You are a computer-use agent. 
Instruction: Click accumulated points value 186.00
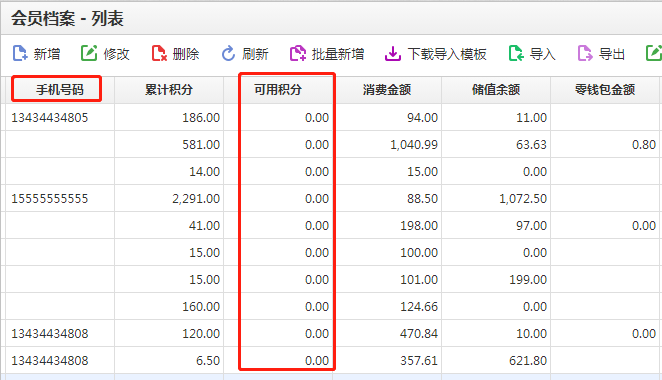(x=201, y=117)
